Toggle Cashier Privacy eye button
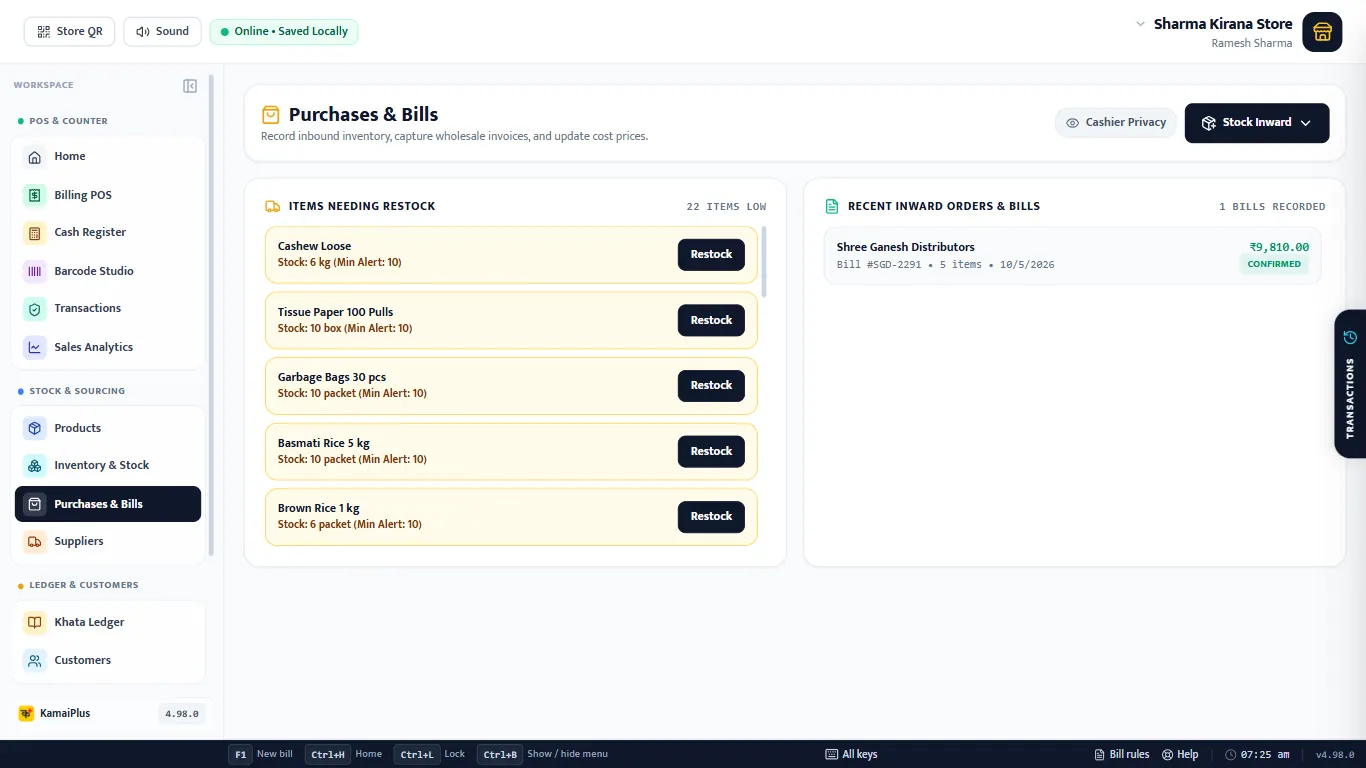Screen dimensions: 1366x768 pos(1116,122)
